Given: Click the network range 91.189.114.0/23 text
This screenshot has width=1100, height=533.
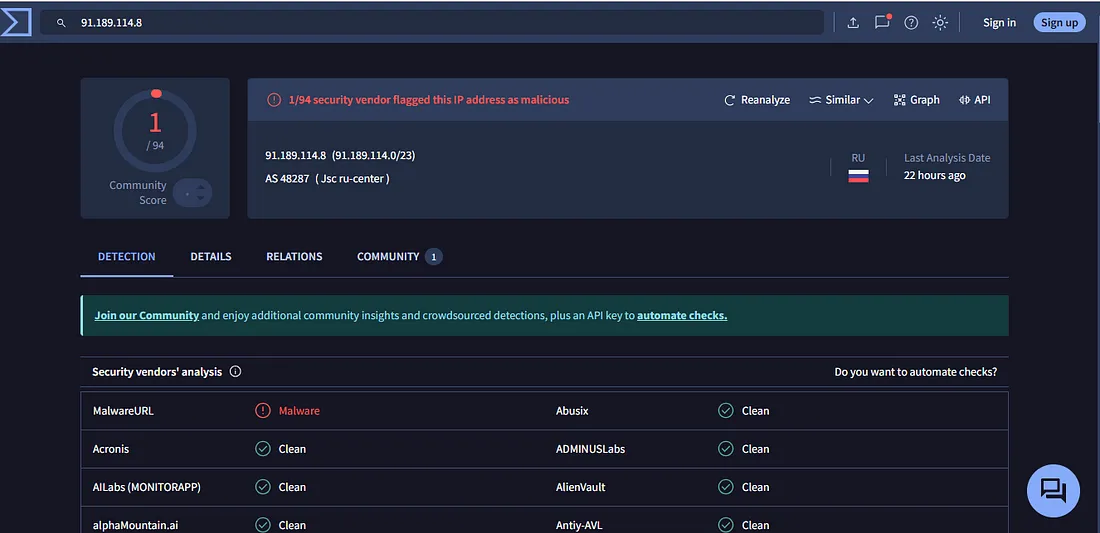Looking at the screenshot, I should point(374,155).
